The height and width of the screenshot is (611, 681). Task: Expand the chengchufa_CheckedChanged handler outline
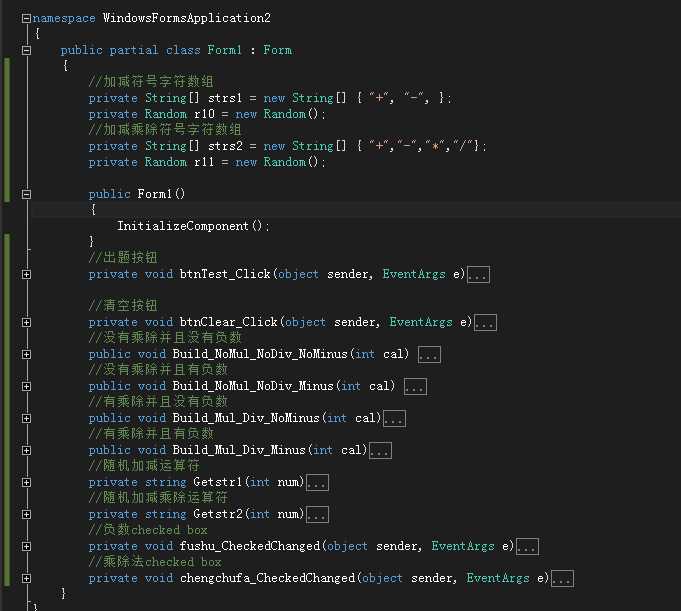[x=26, y=578]
